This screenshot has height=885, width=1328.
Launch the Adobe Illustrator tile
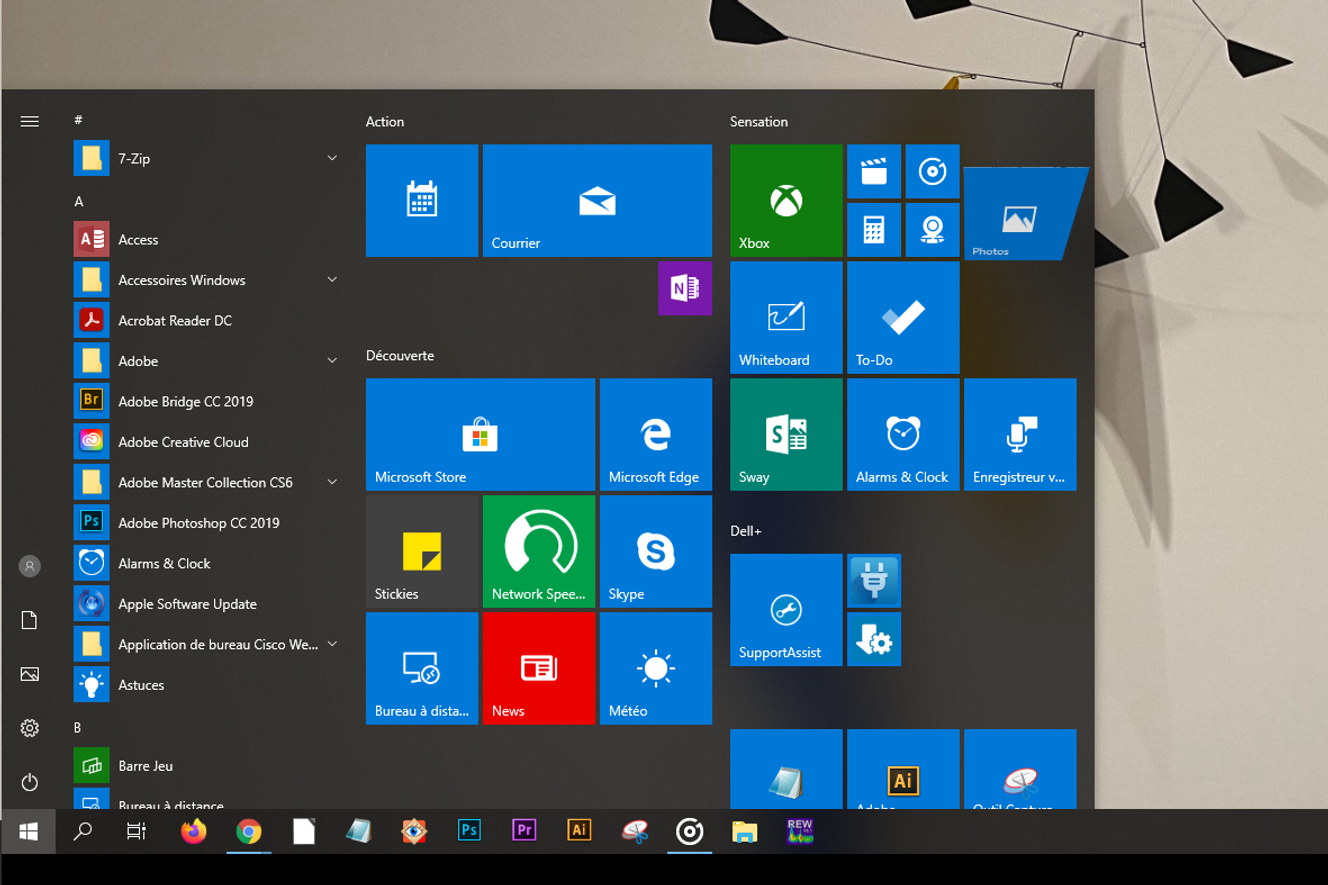click(x=903, y=769)
